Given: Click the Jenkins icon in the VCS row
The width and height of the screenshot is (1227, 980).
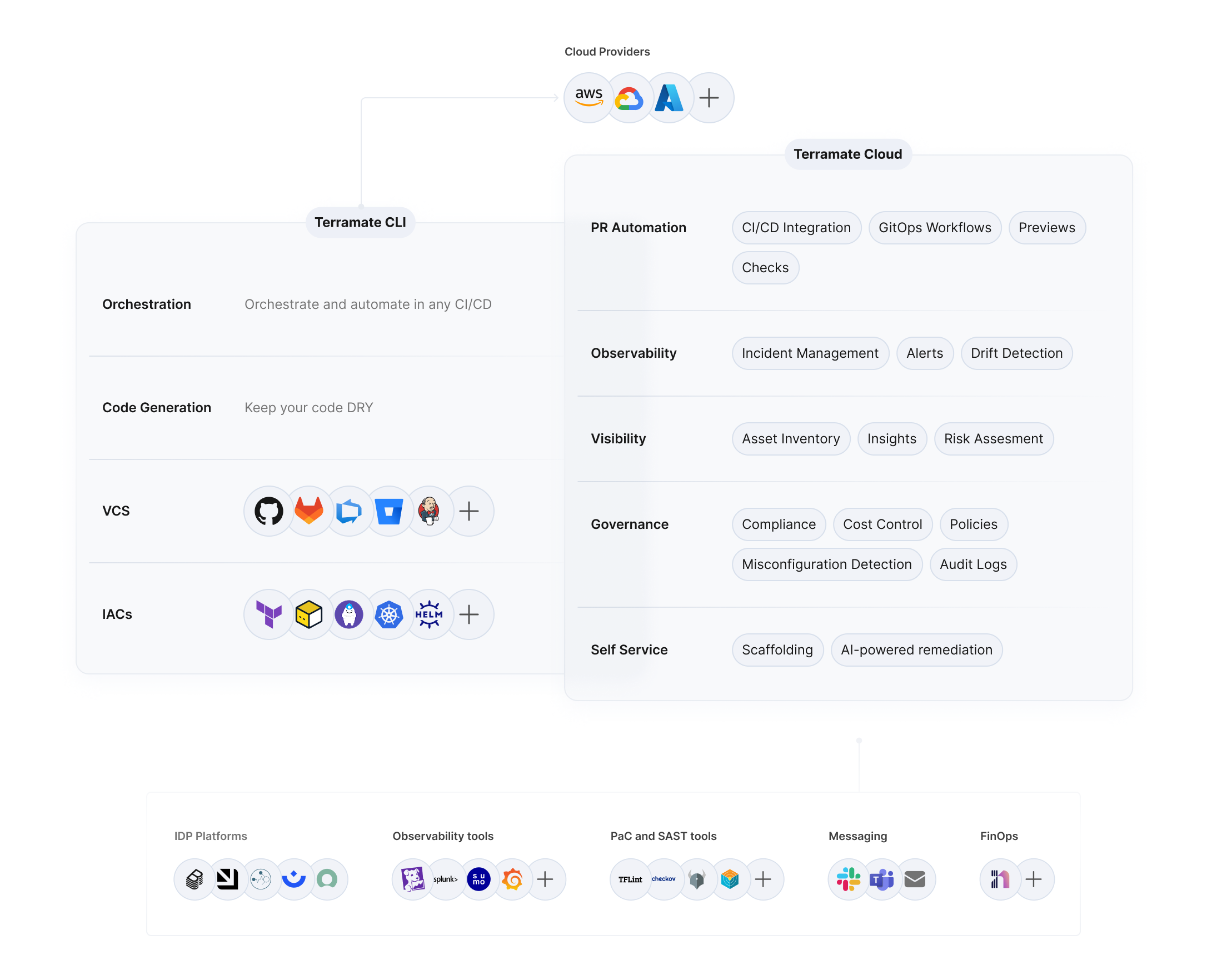Looking at the screenshot, I should pyautogui.click(x=430, y=511).
